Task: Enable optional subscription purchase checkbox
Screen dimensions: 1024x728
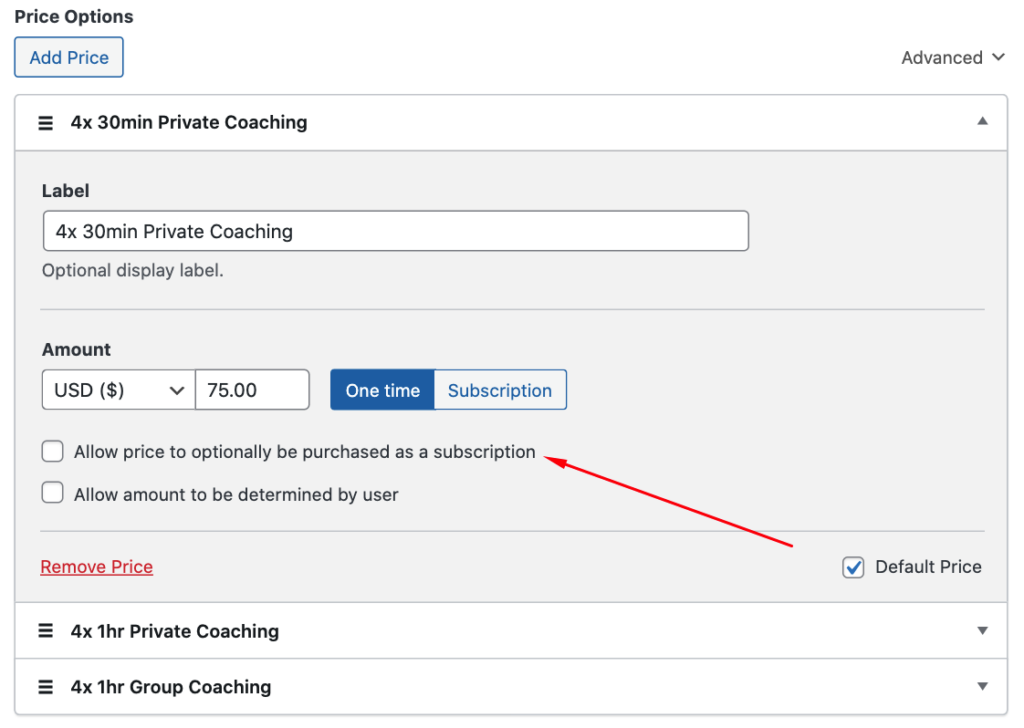Action: pos(53,452)
